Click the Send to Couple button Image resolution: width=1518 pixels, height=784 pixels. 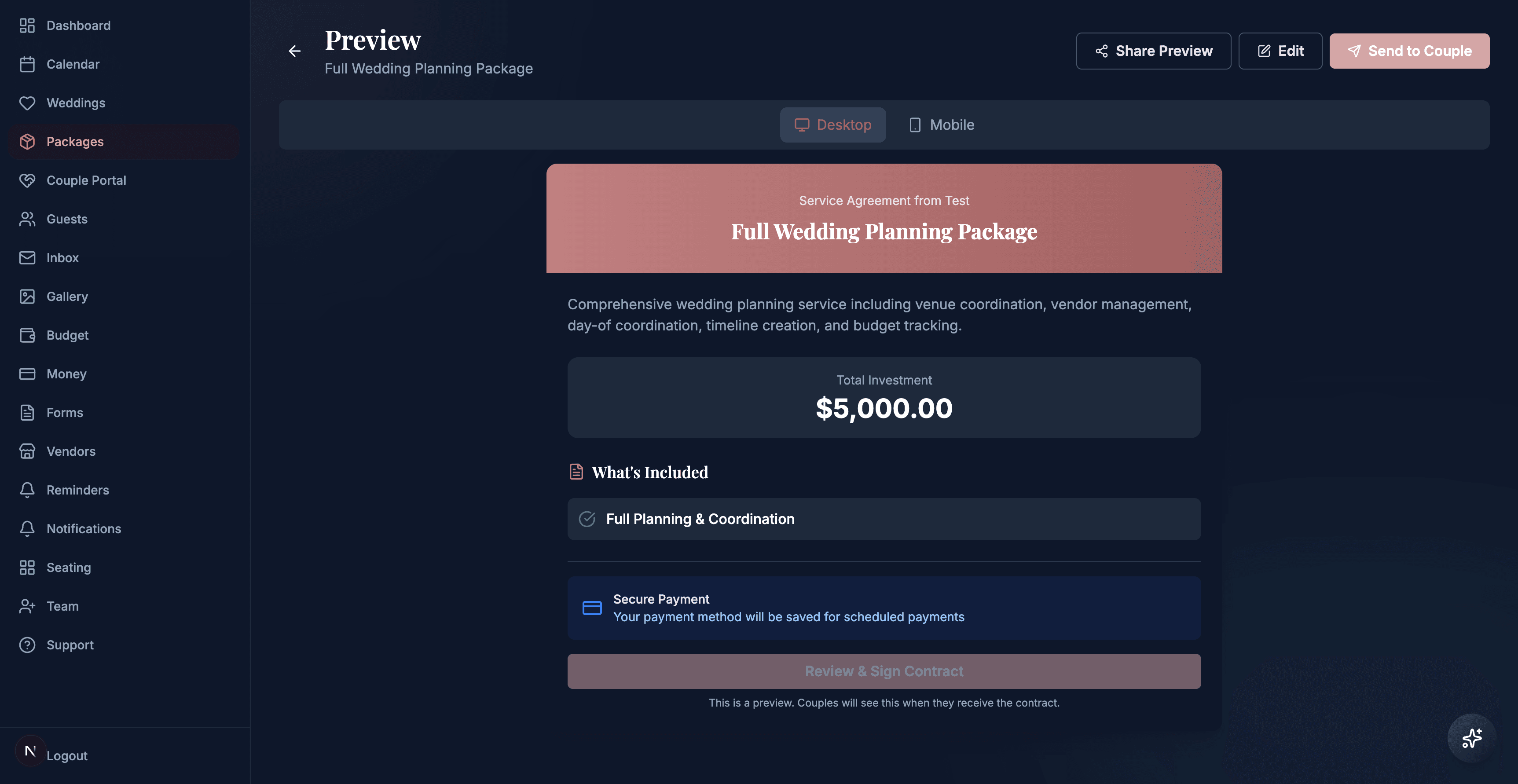pyautogui.click(x=1410, y=51)
